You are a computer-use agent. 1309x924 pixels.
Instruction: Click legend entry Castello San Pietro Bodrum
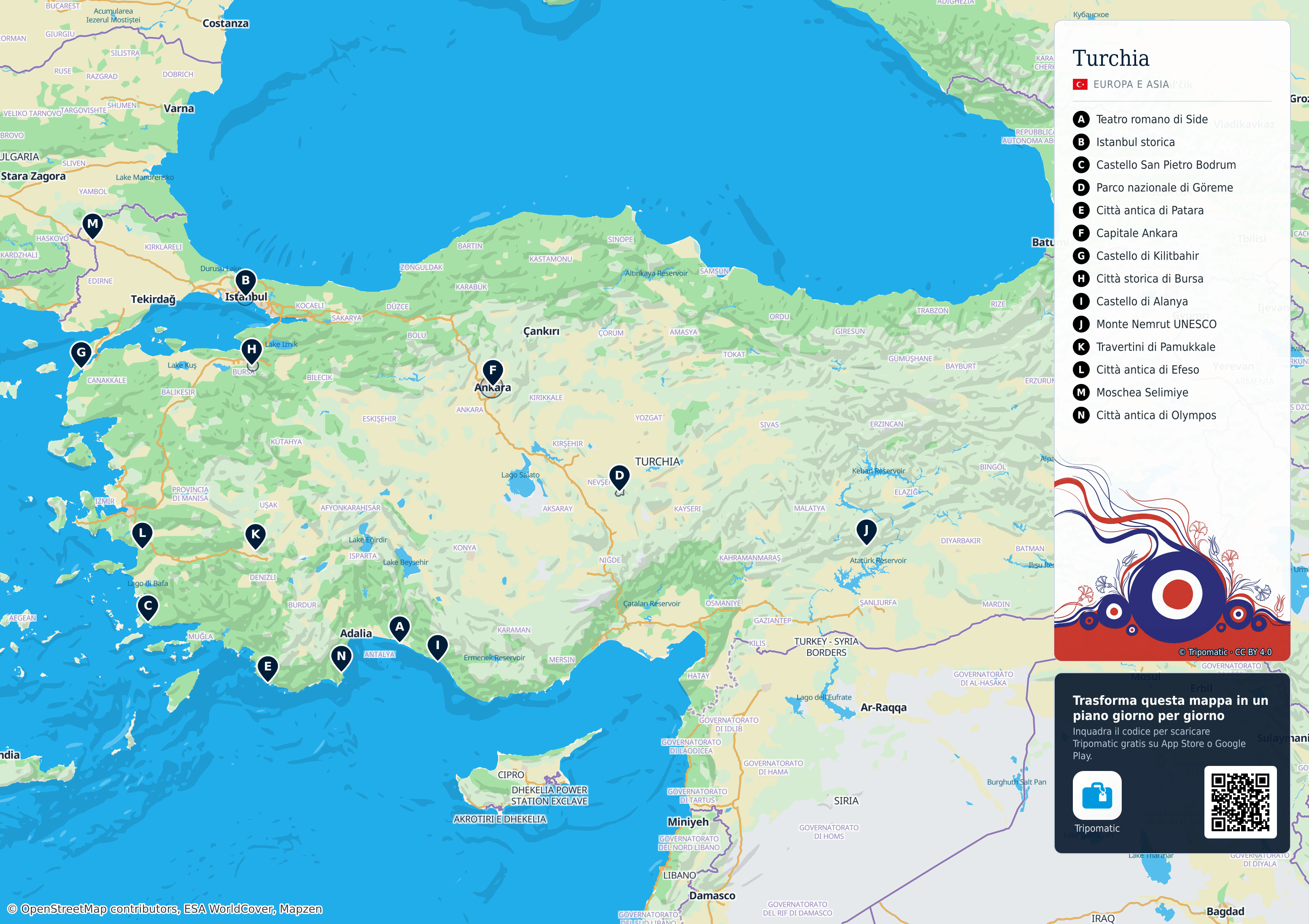tap(1155, 165)
